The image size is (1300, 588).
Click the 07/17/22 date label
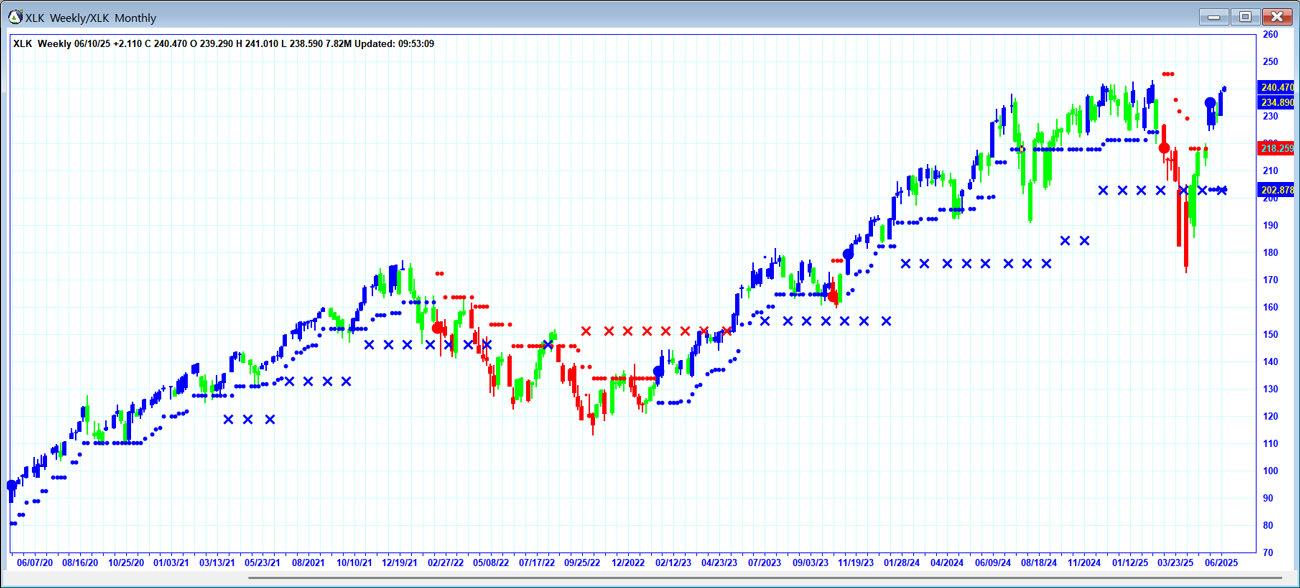point(539,562)
